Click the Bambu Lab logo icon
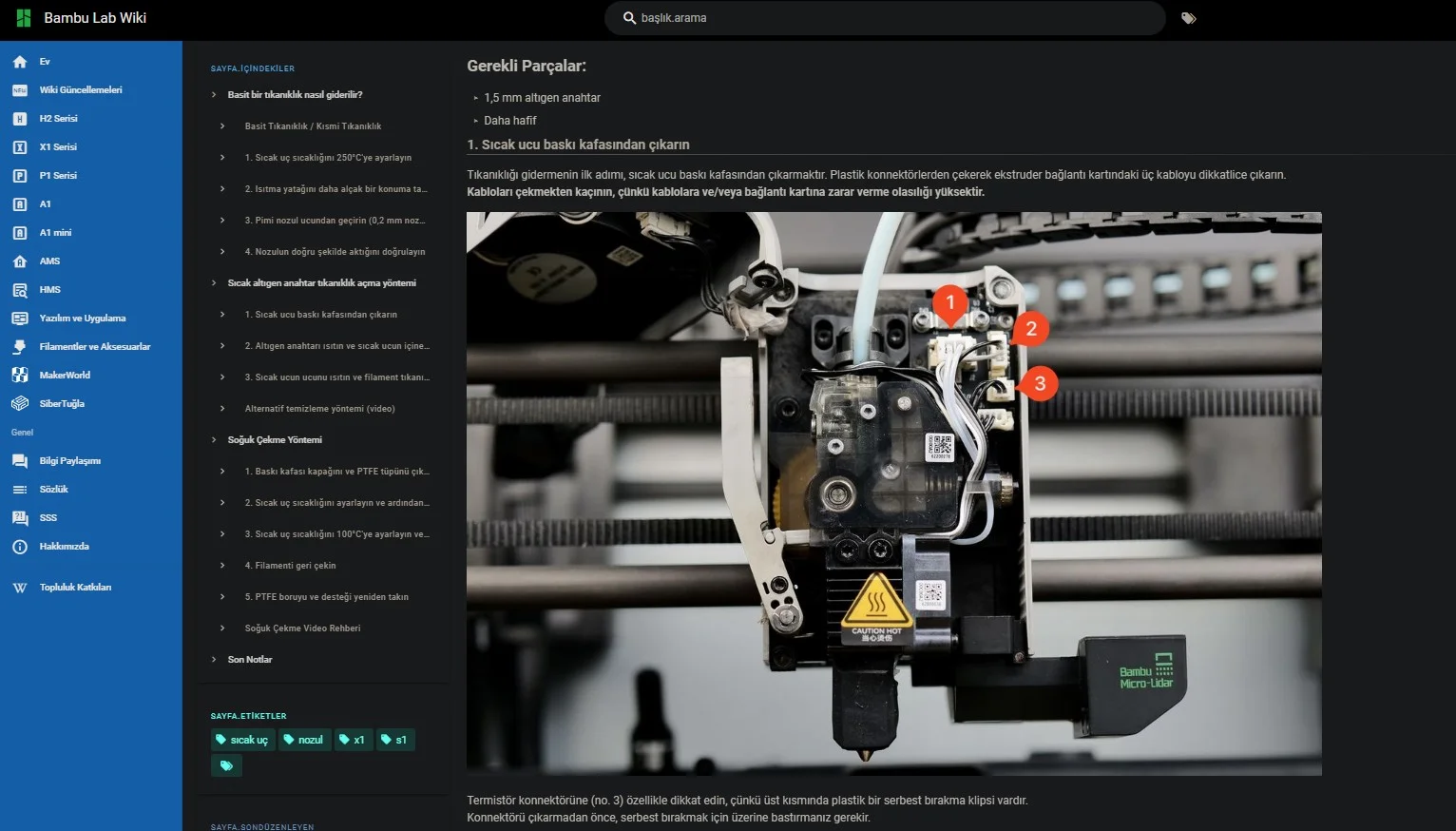1456x831 pixels. 24,18
